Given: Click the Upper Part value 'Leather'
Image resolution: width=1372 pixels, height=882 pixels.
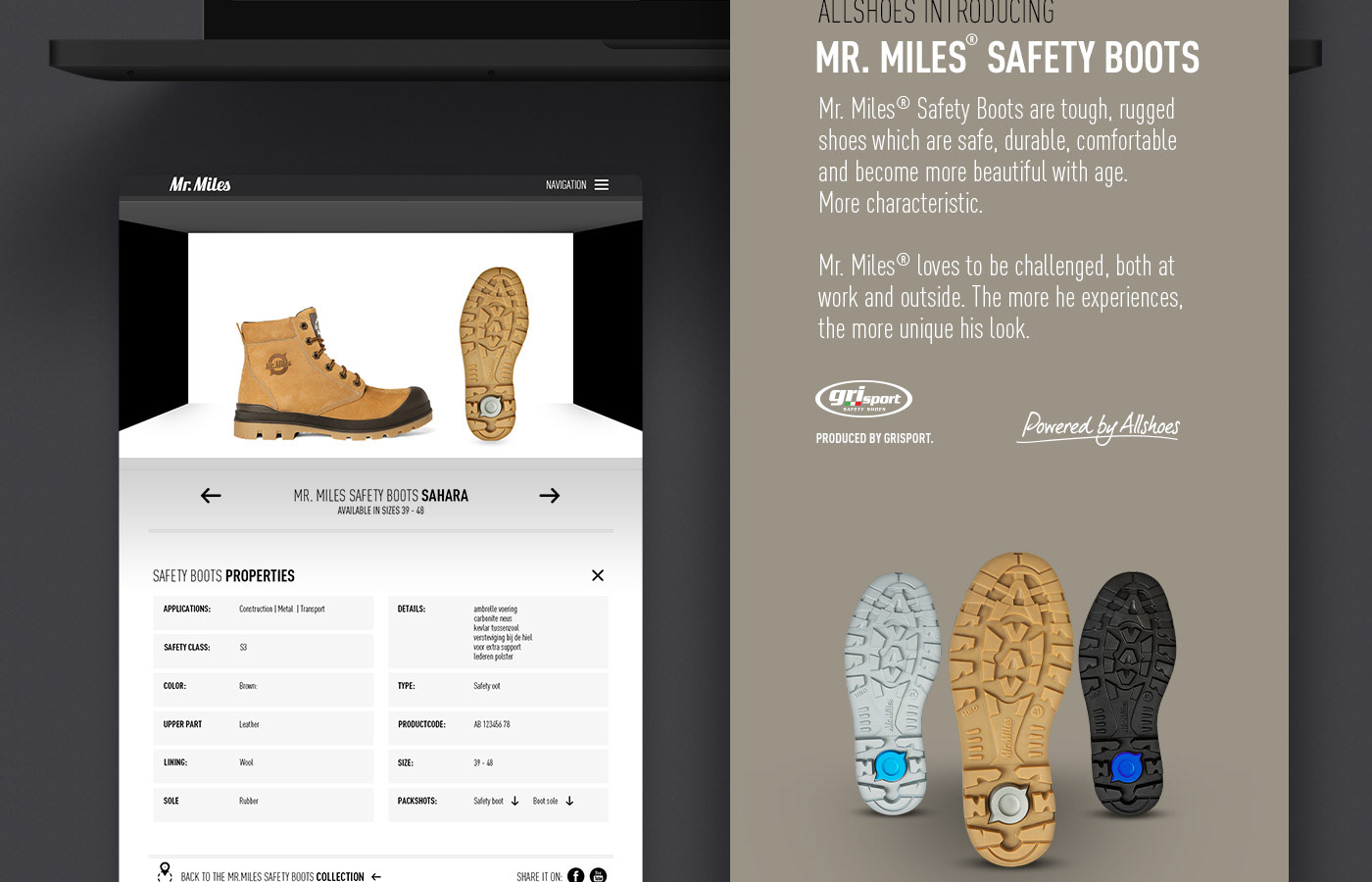Looking at the screenshot, I should [x=249, y=725].
